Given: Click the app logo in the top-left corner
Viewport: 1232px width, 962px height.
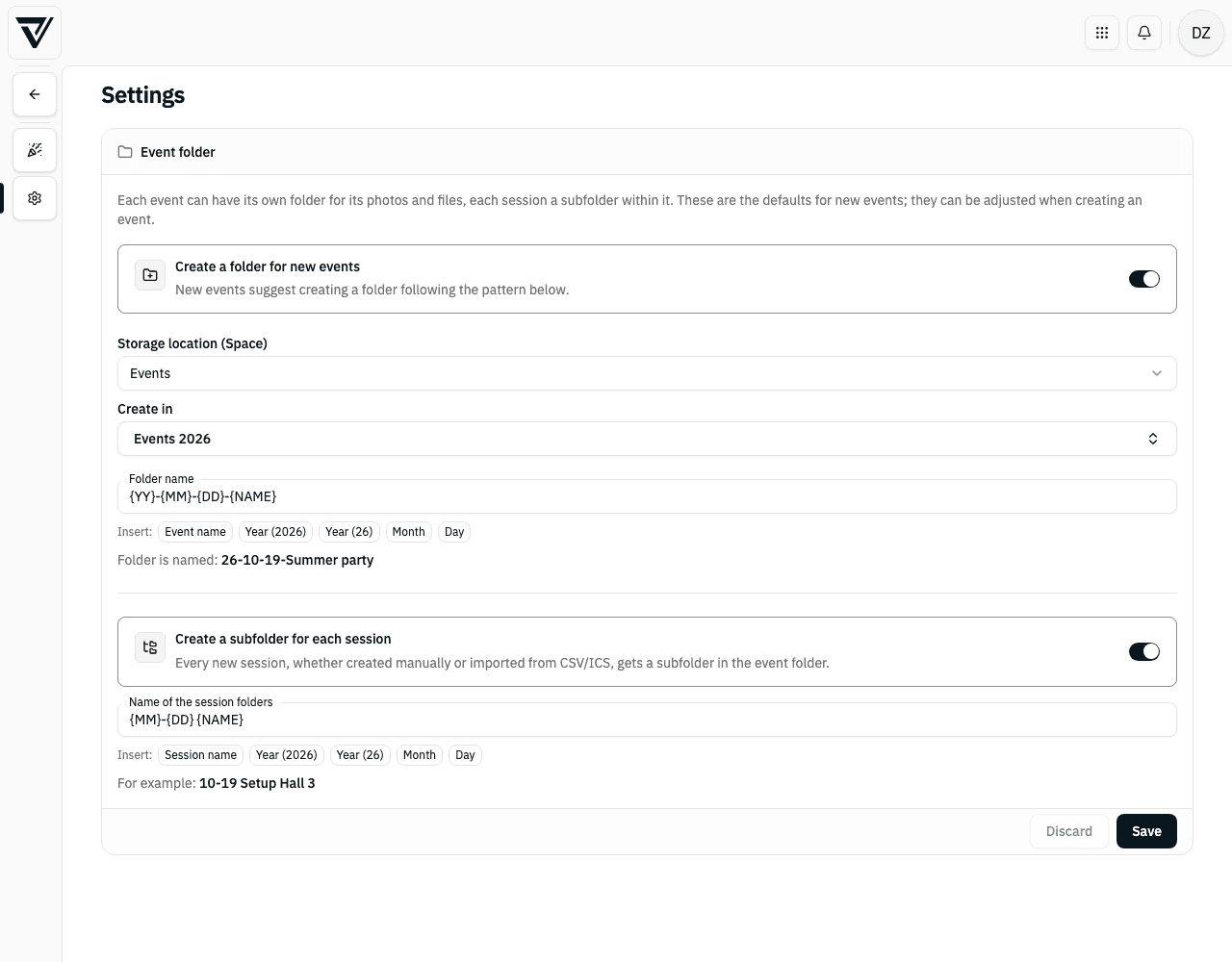Looking at the screenshot, I should coord(35,33).
